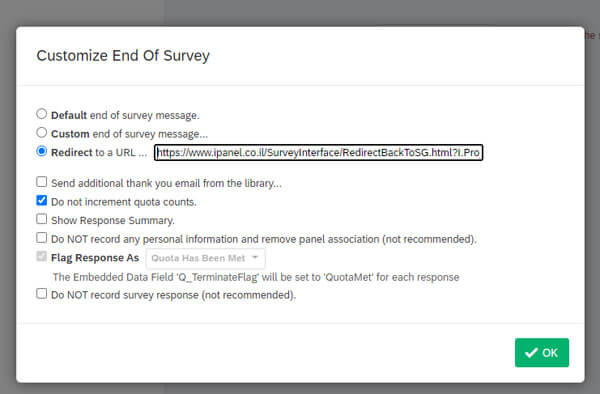Select the Default end of survey message radio
The image size is (600, 394).
[x=41, y=114]
